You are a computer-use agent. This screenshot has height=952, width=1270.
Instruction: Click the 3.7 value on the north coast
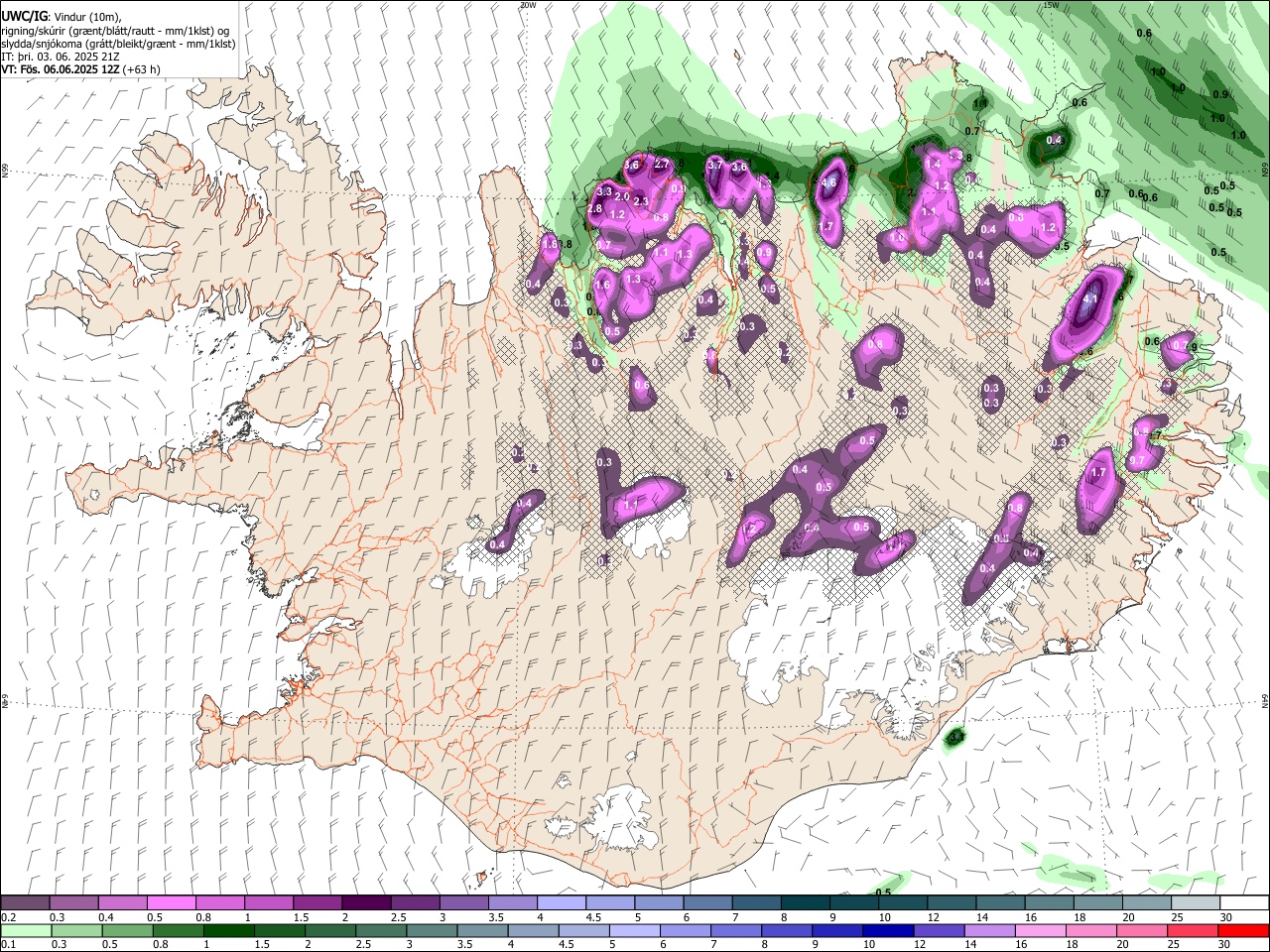pos(714,165)
